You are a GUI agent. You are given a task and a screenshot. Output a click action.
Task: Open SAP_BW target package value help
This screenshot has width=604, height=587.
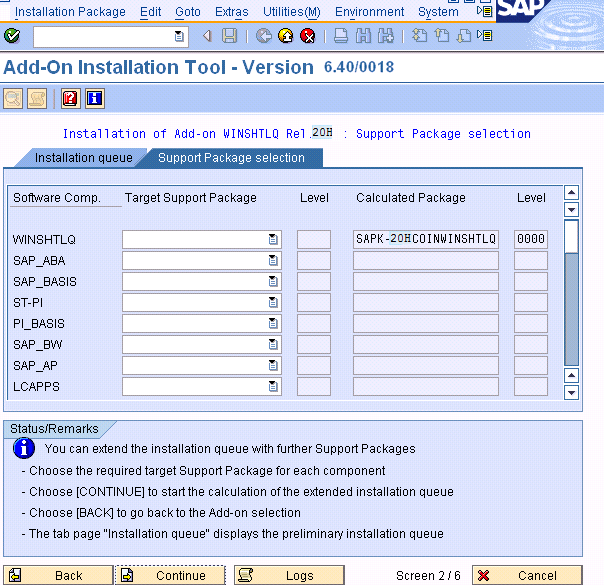coord(273,344)
